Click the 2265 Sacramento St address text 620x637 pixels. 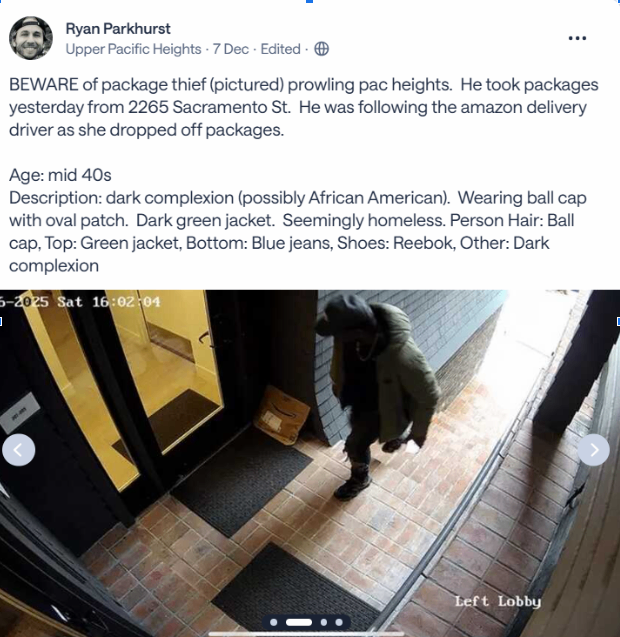click(209, 107)
